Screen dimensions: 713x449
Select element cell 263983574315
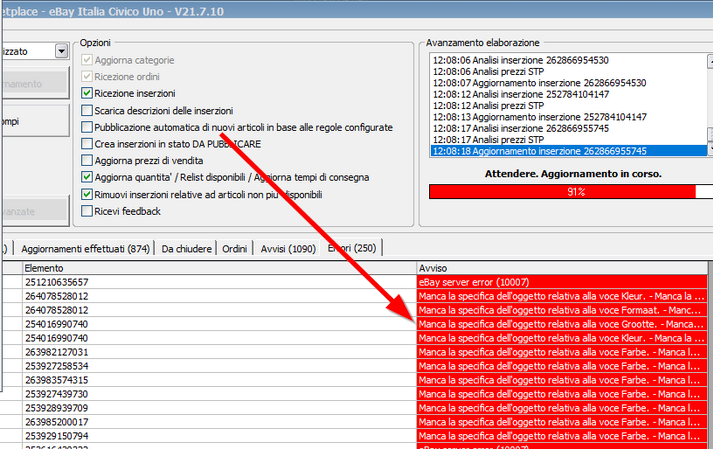pyautogui.click(x=219, y=380)
